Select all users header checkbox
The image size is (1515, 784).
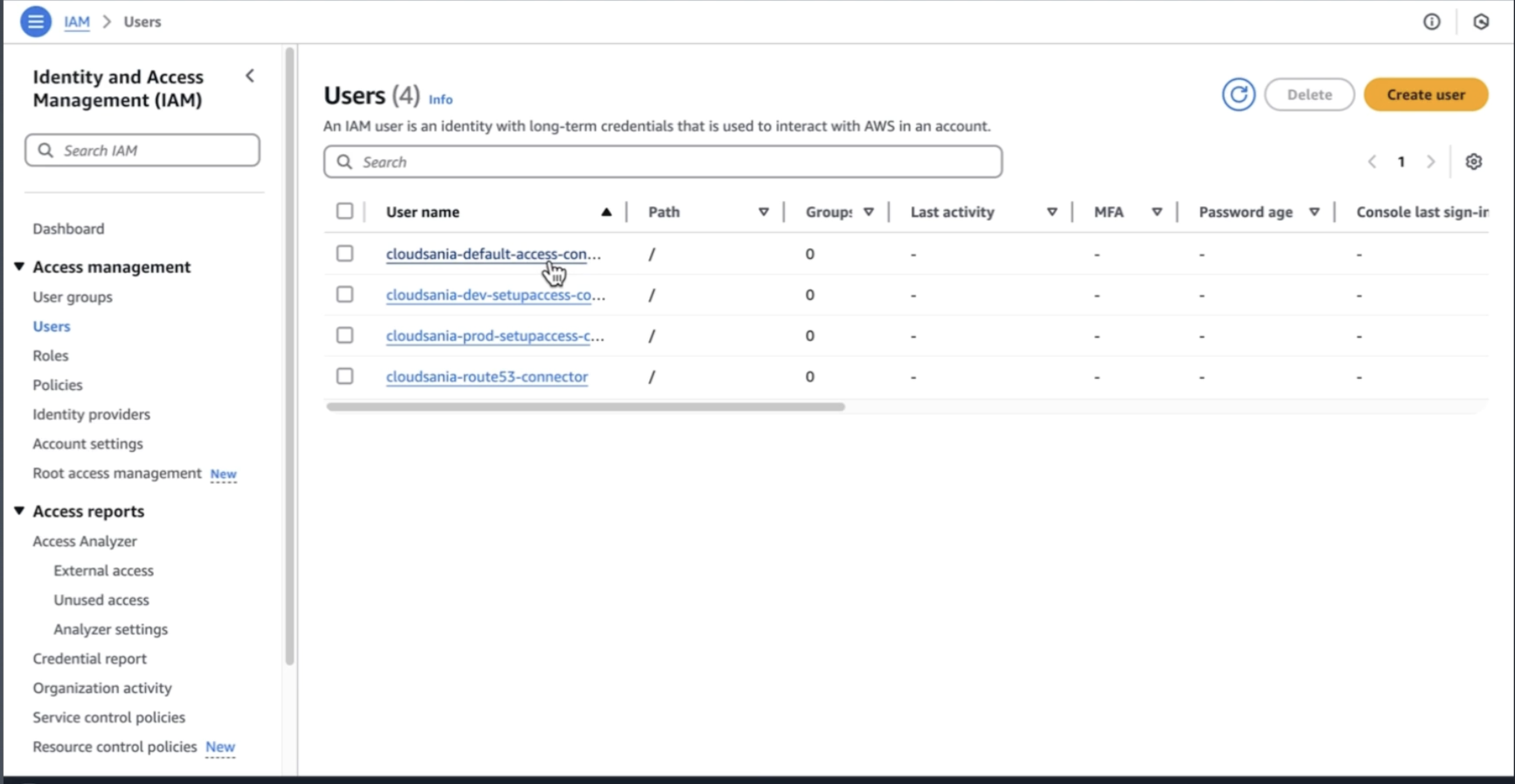[344, 211]
